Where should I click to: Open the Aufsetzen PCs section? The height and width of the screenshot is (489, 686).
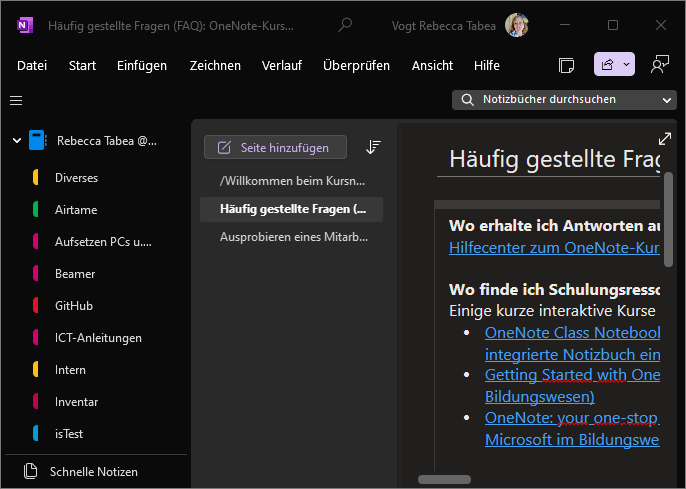pos(105,242)
